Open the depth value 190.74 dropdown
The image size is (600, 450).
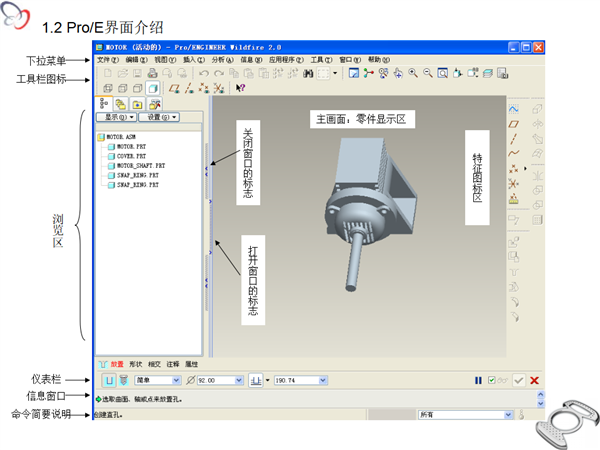click(x=323, y=380)
